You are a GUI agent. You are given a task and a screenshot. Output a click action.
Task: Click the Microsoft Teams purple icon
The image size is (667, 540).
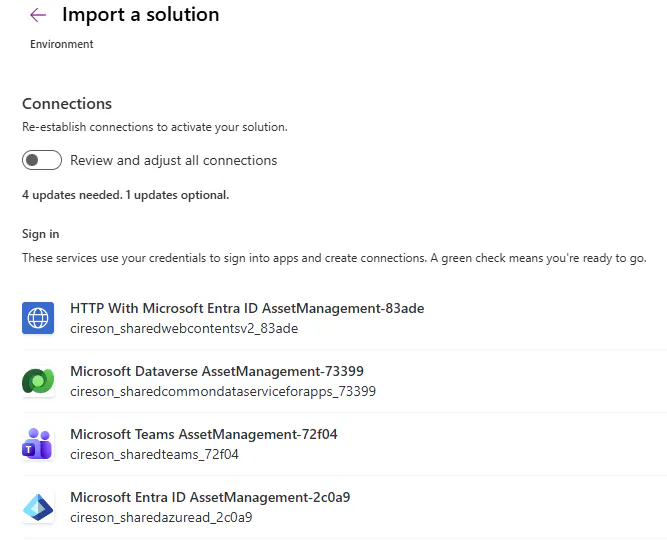point(38,444)
